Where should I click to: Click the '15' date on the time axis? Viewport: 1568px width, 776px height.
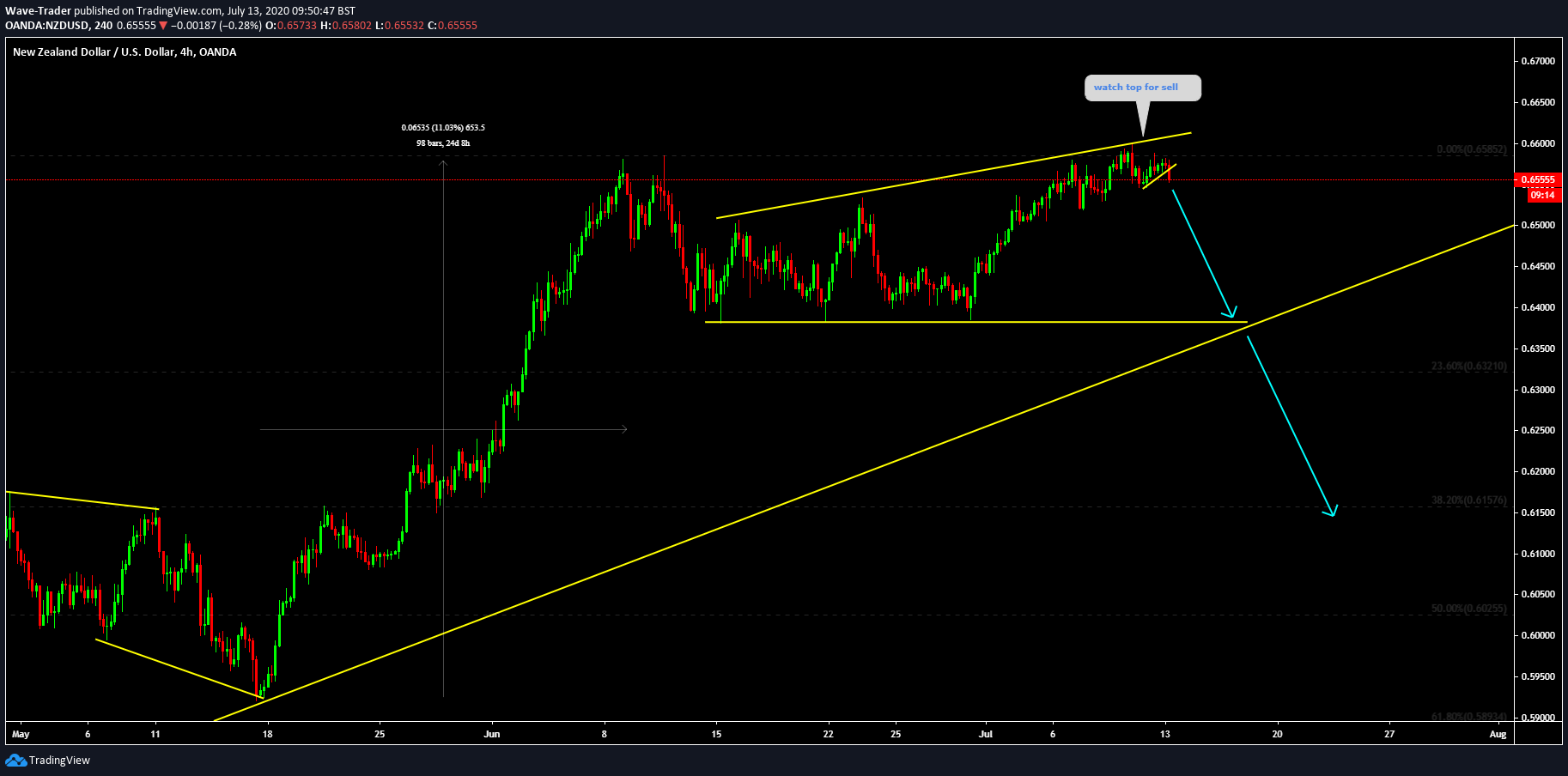click(716, 734)
